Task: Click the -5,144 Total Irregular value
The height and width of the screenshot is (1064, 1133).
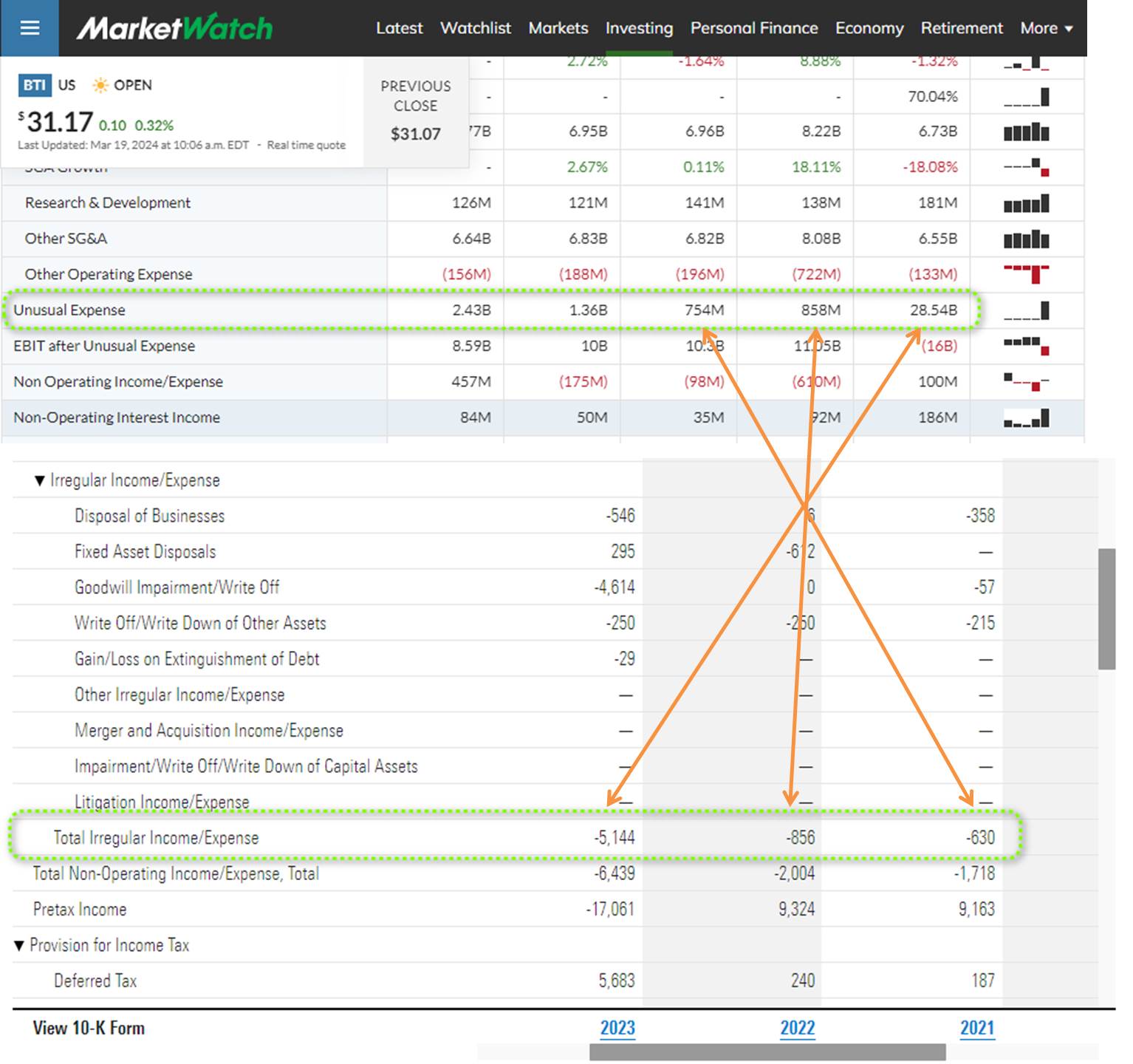Action: tap(615, 838)
